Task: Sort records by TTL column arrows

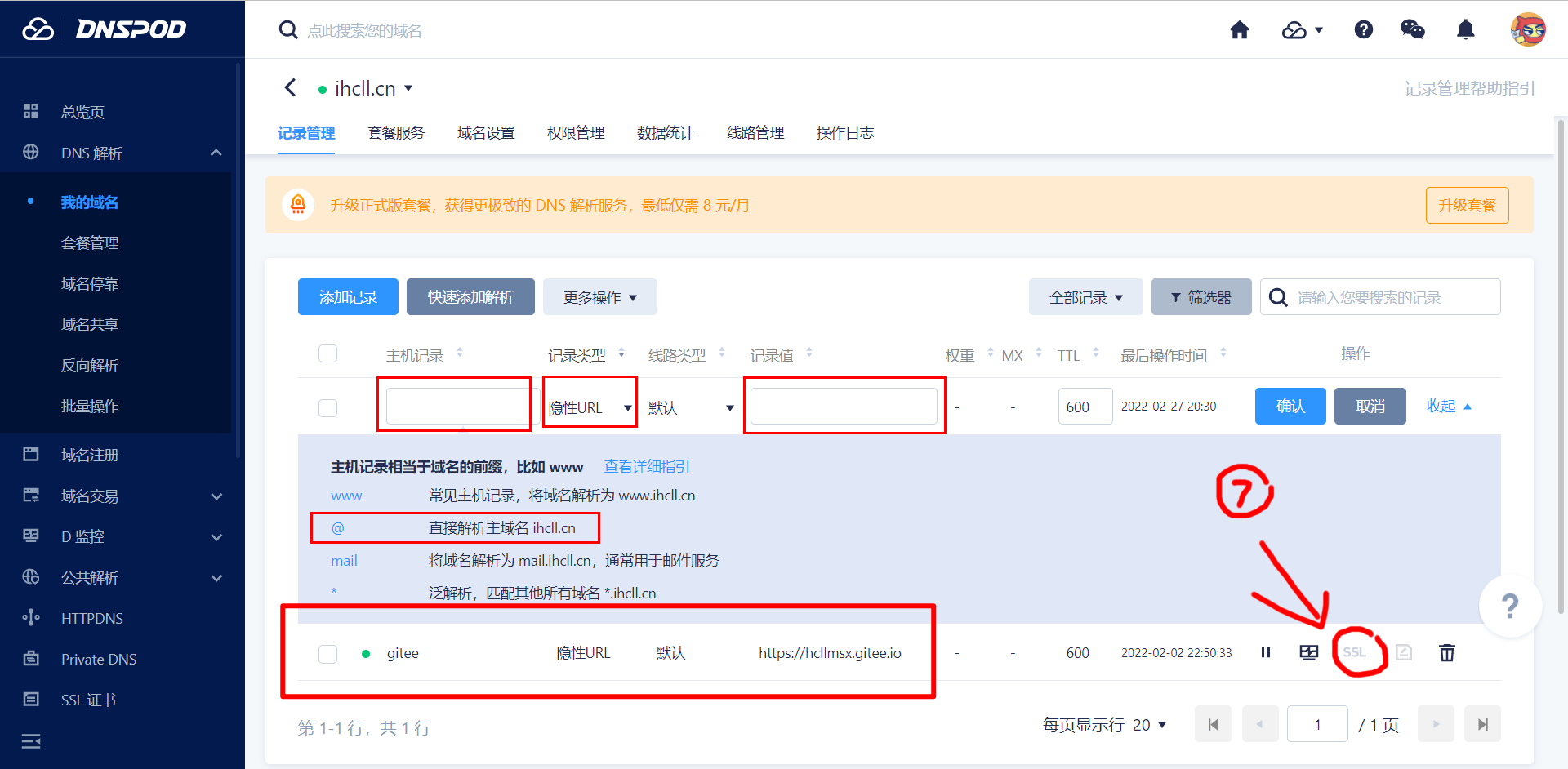Action: tap(1094, 353)
